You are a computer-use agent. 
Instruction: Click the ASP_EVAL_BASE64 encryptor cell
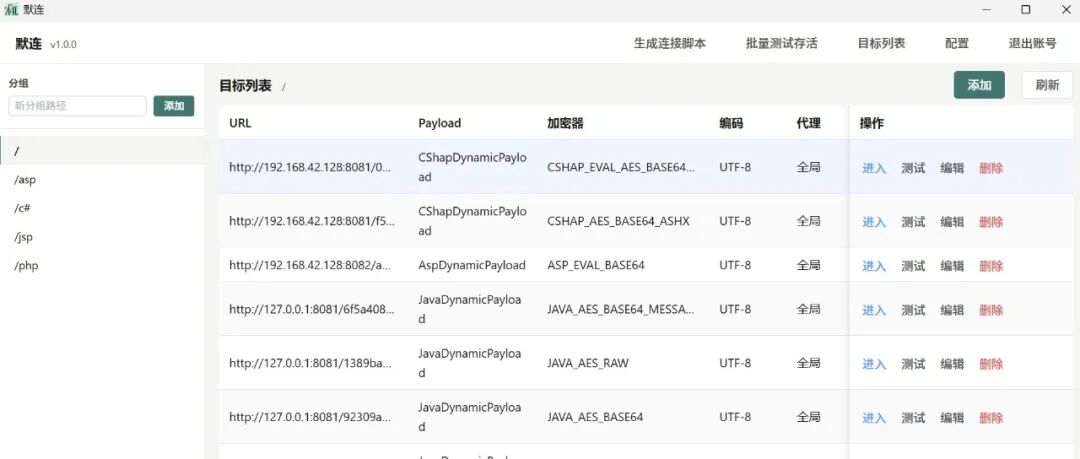pyautogui.click(x=596, y=265)
